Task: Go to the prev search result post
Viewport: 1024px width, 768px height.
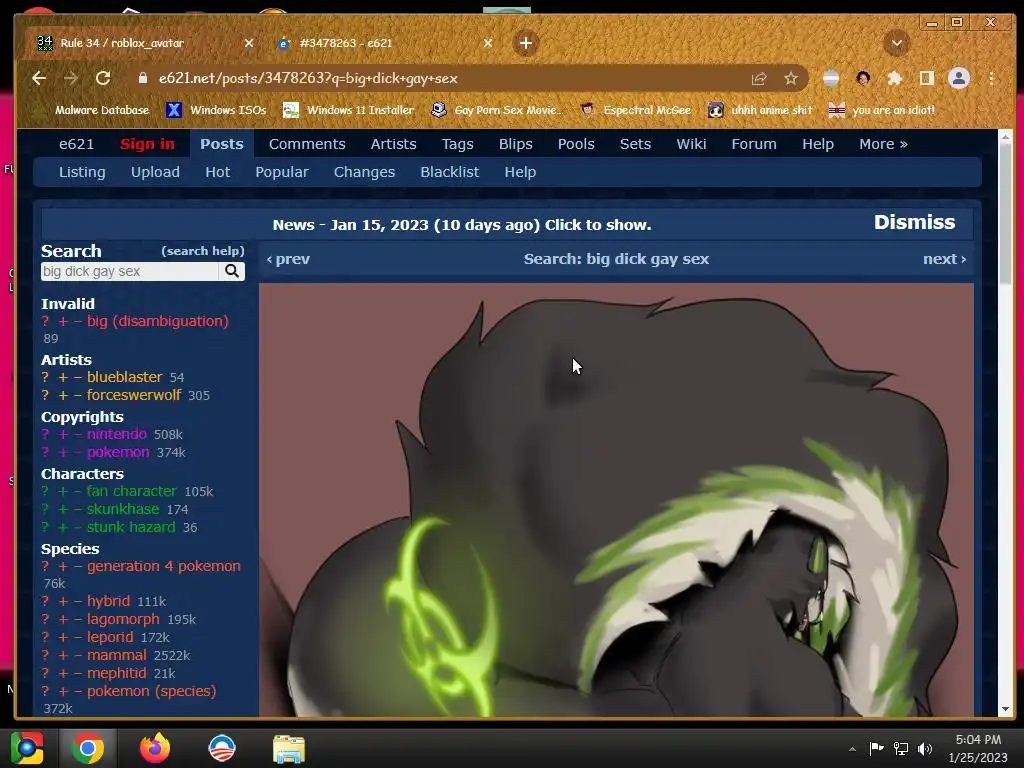Action: click(288, 259)
